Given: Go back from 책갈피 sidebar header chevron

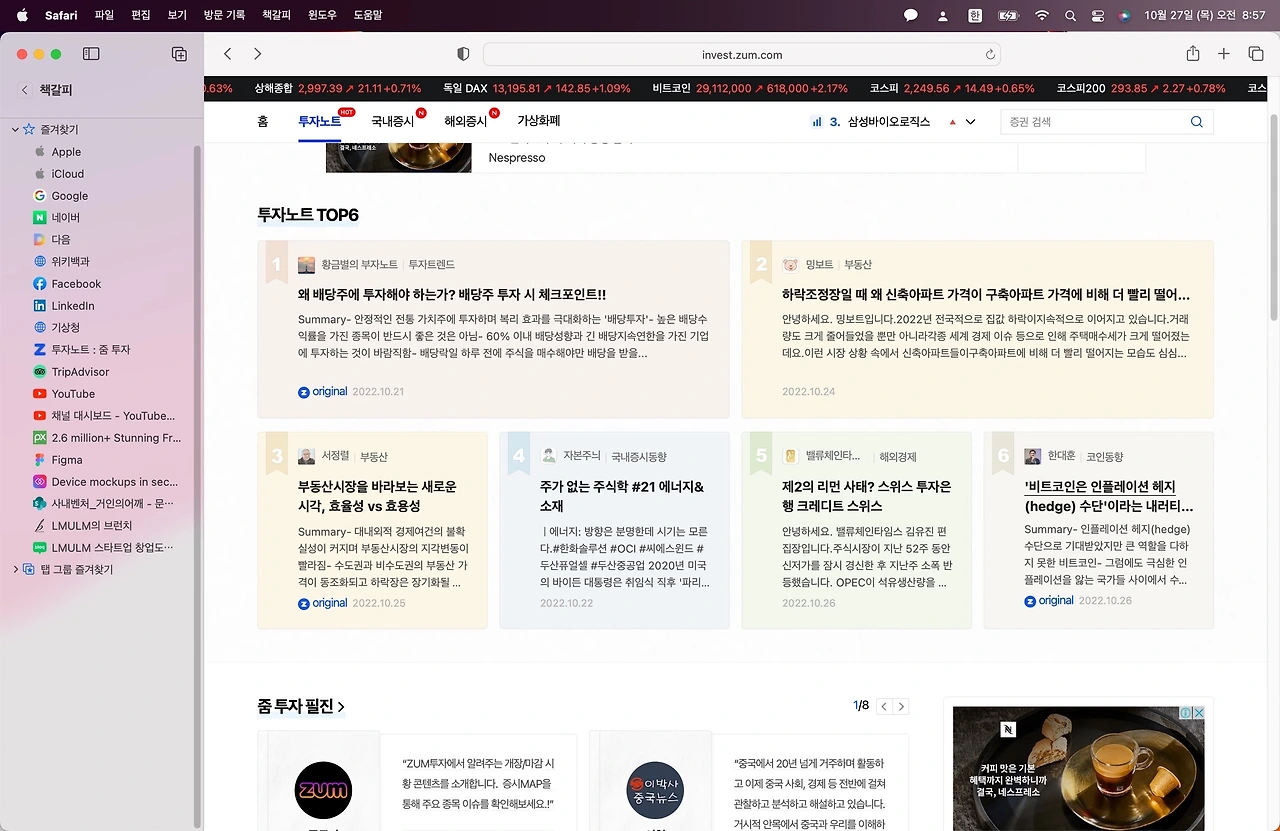Looking at the screenshot, I should (25, 90).
